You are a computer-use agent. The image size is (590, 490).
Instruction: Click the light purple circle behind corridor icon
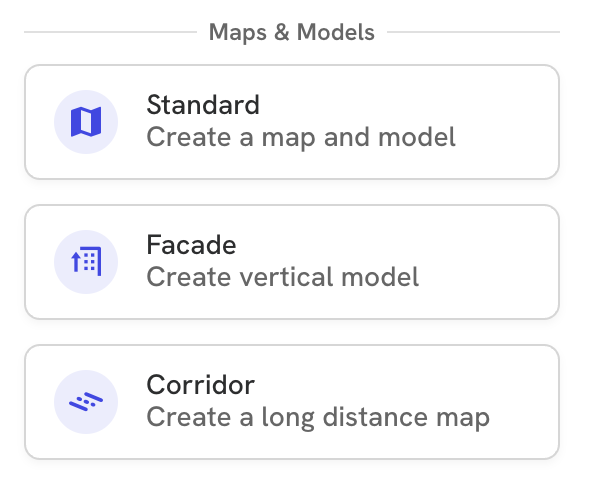86,402
